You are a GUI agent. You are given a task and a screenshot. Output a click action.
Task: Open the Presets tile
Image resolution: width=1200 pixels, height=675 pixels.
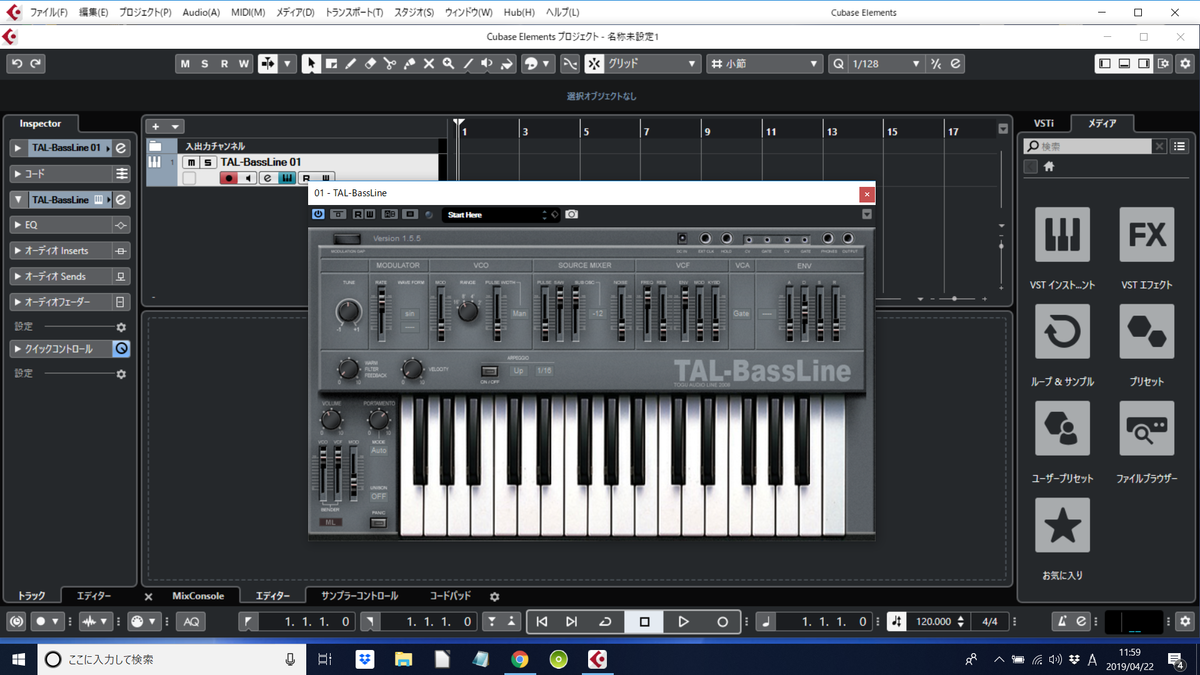[1146, 331]
